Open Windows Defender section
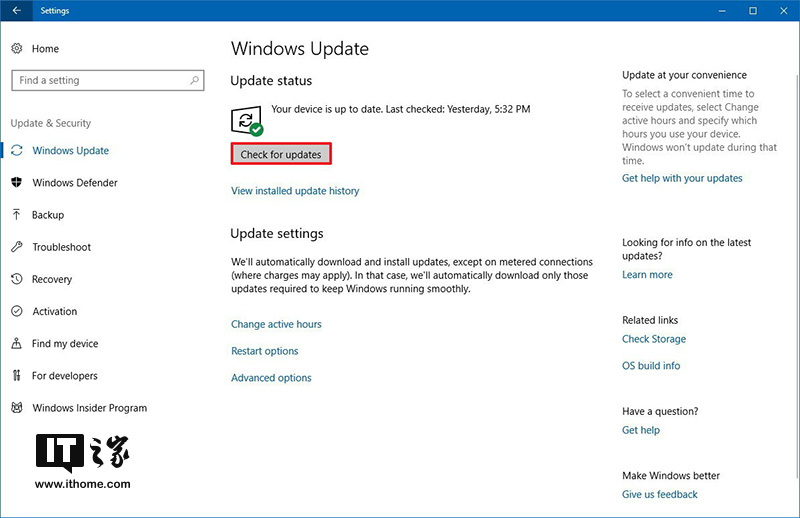 pyautogui.click(x=74, y=183)
